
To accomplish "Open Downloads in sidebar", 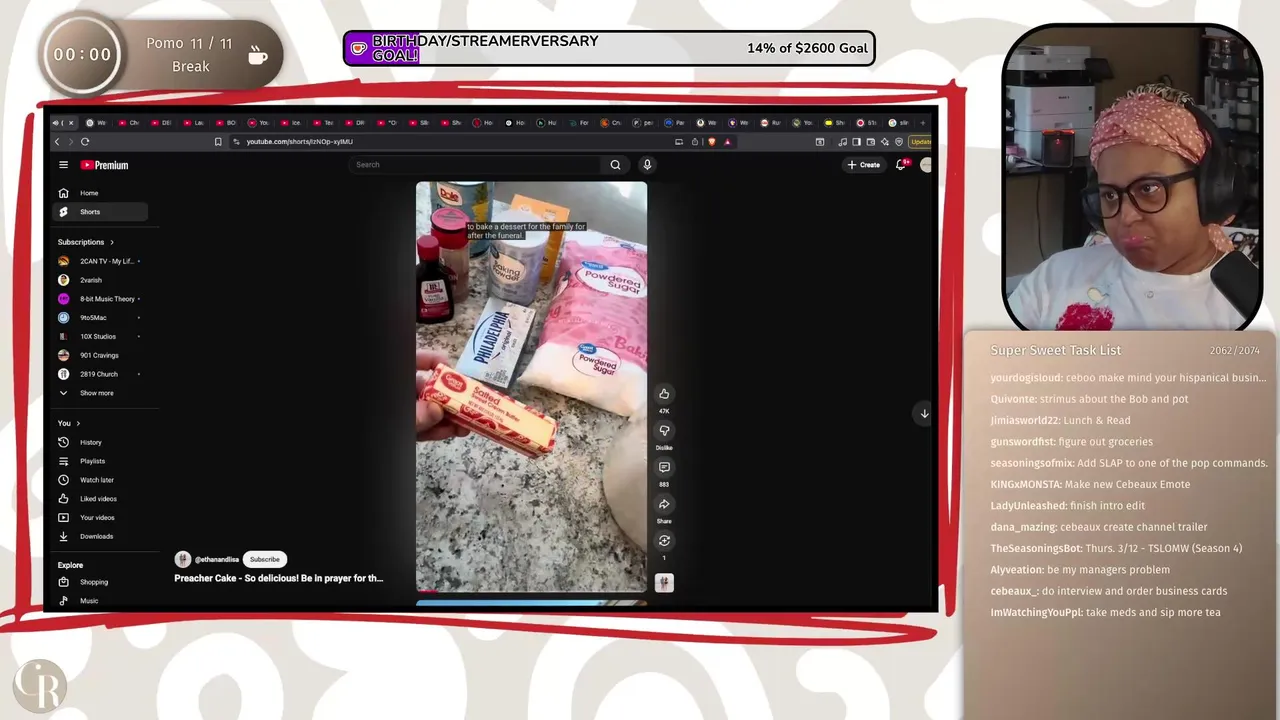I will pyautogui.click(x=101, y=536).
